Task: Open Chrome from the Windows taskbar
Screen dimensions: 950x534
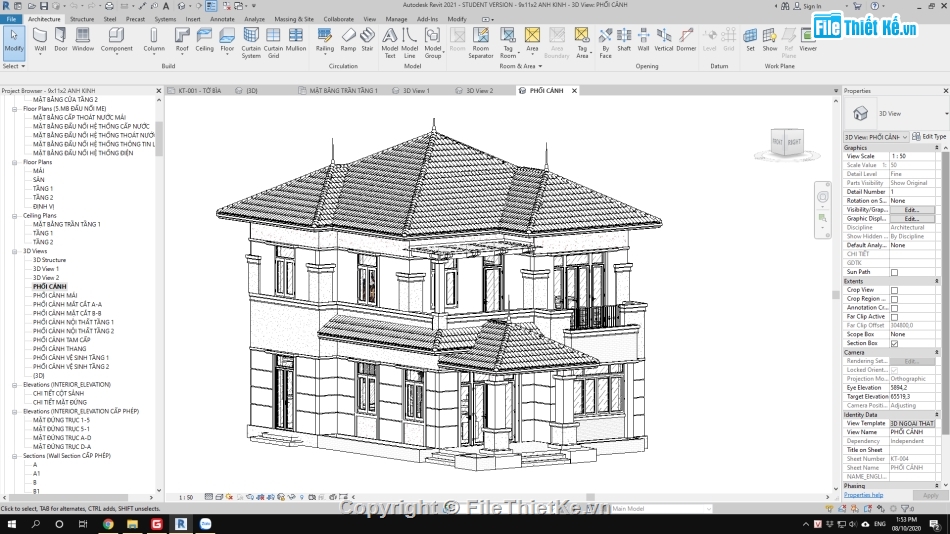Action: pyautogui.click(x=108, y=524)
